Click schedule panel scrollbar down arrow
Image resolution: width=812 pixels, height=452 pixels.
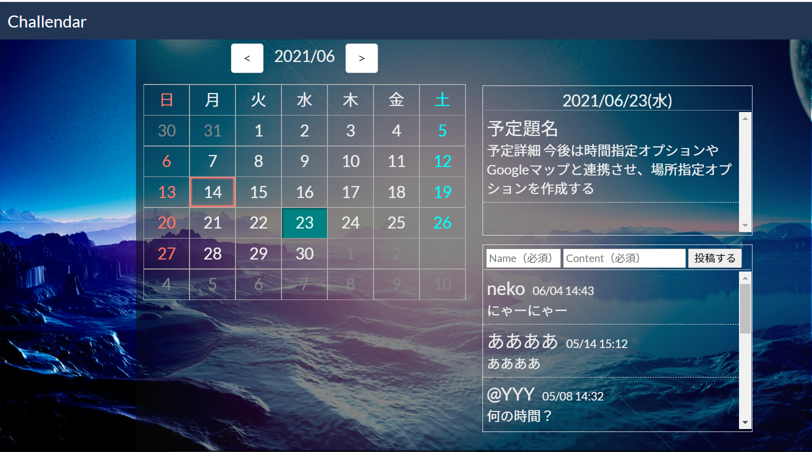[x=745, y=225]
